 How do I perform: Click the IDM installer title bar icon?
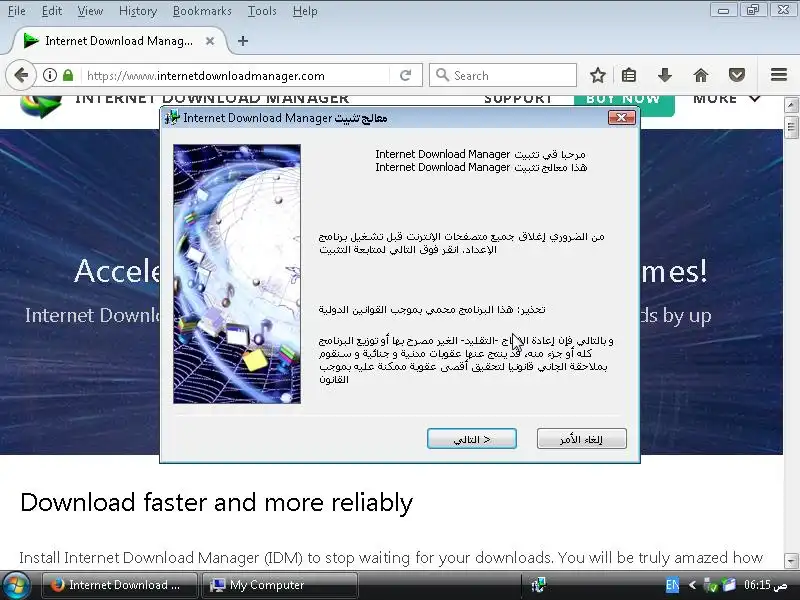[x=172, y=117]
